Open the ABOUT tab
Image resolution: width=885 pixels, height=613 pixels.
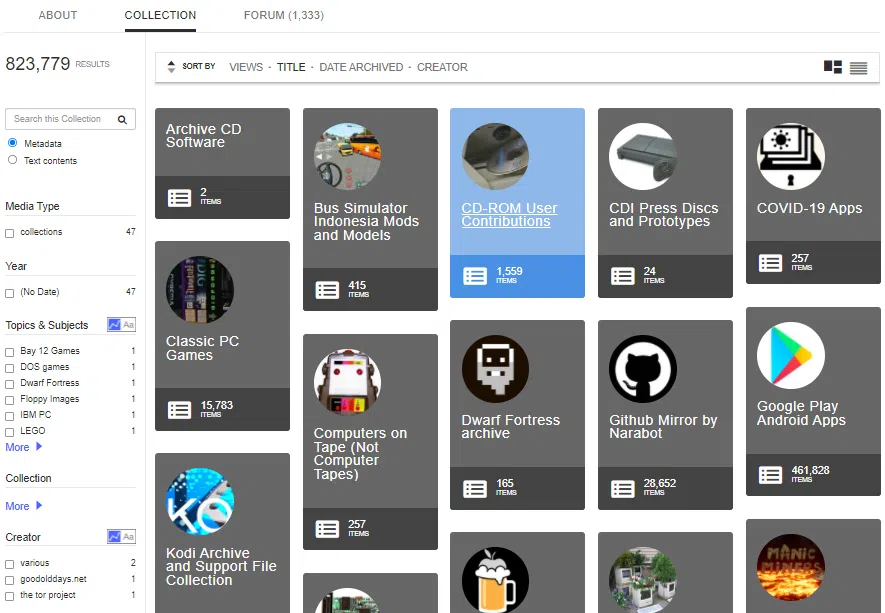tap(57, 15)
